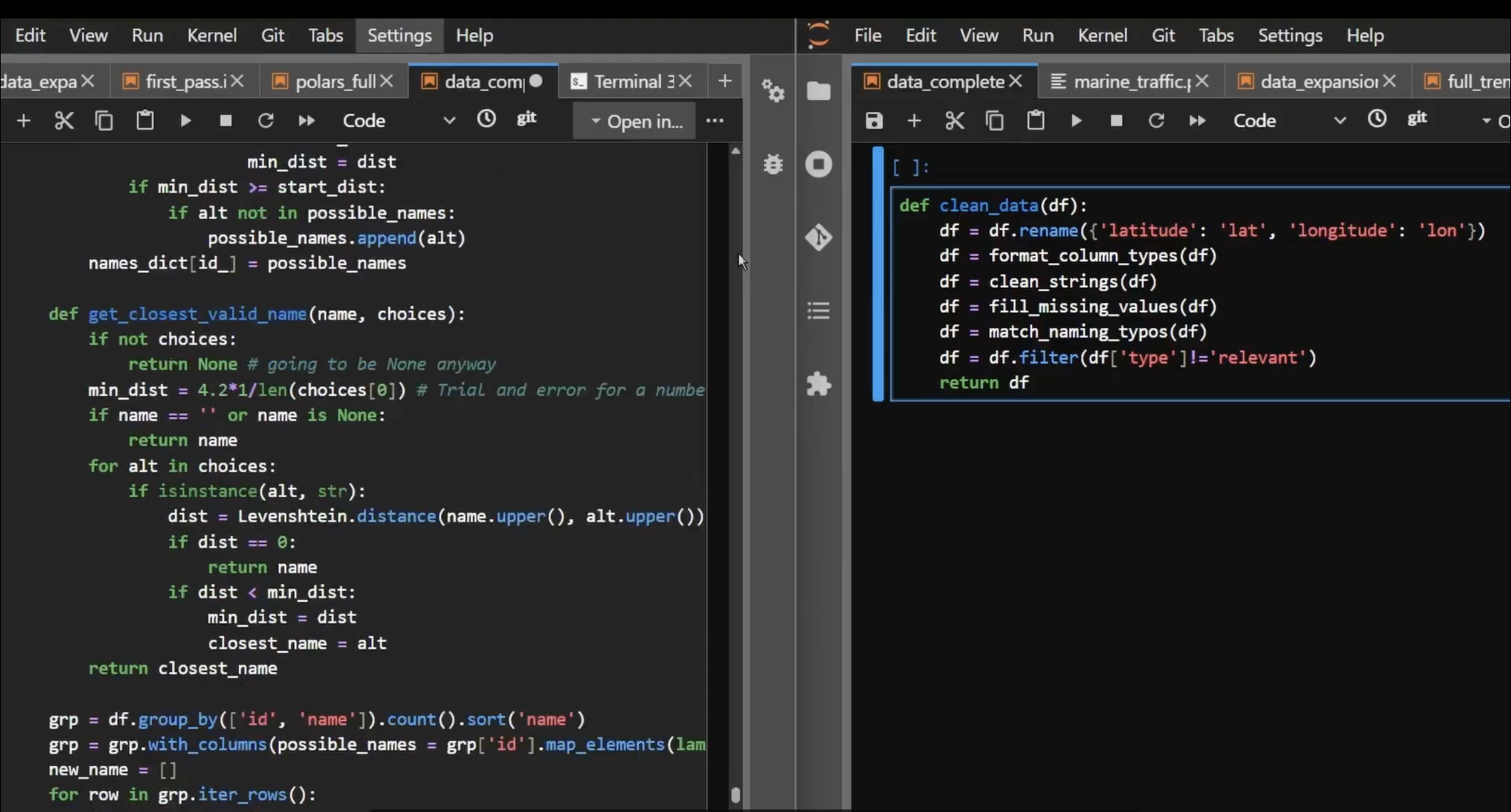Click clock checkpoint icon in right notebook toolbar

pos(1377,118)
